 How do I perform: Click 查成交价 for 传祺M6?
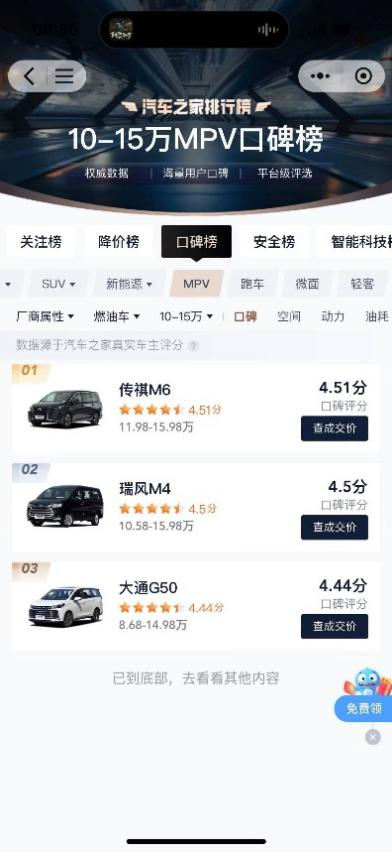[334, 428]
